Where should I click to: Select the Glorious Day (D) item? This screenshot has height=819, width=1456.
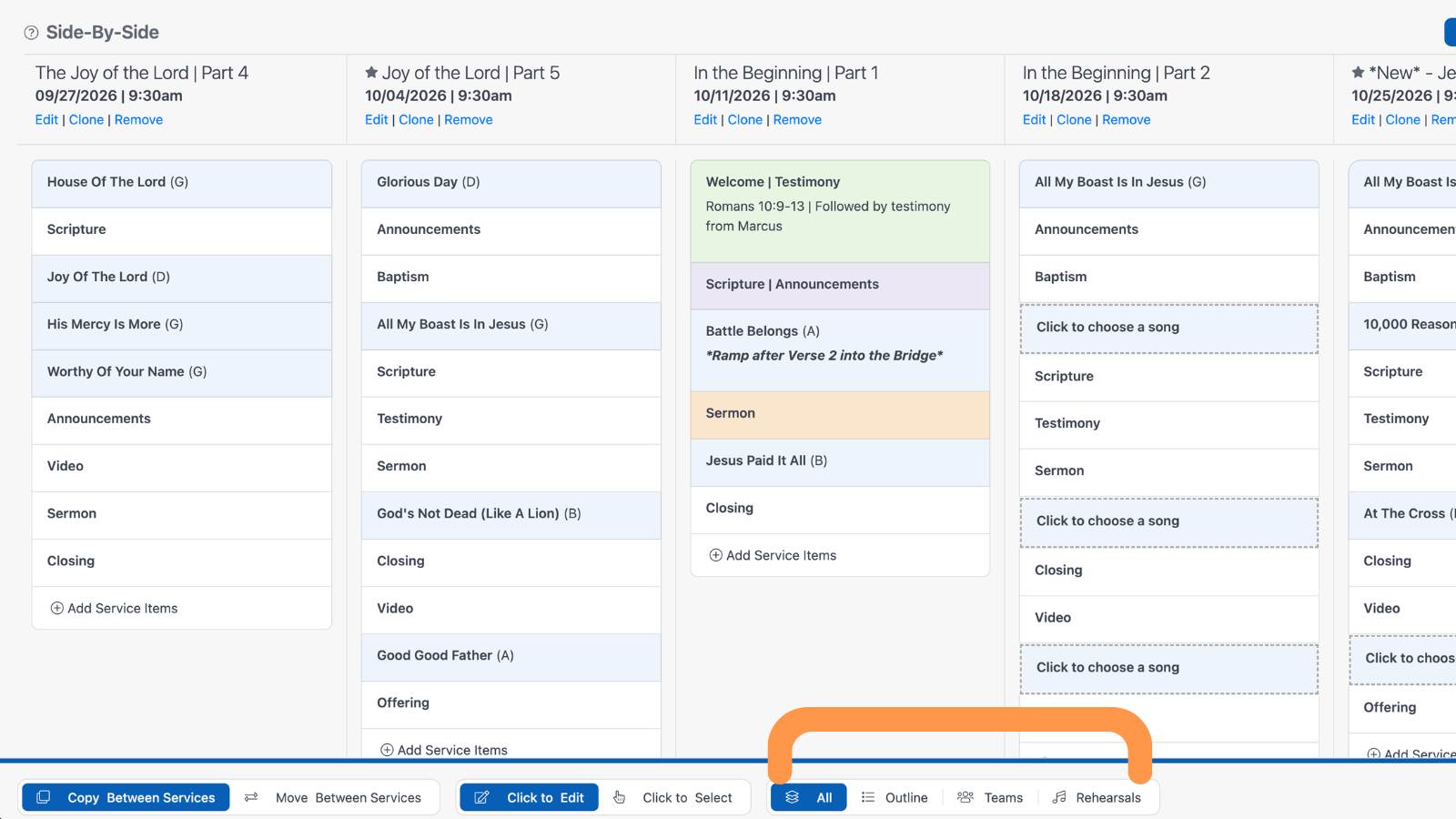511,183
